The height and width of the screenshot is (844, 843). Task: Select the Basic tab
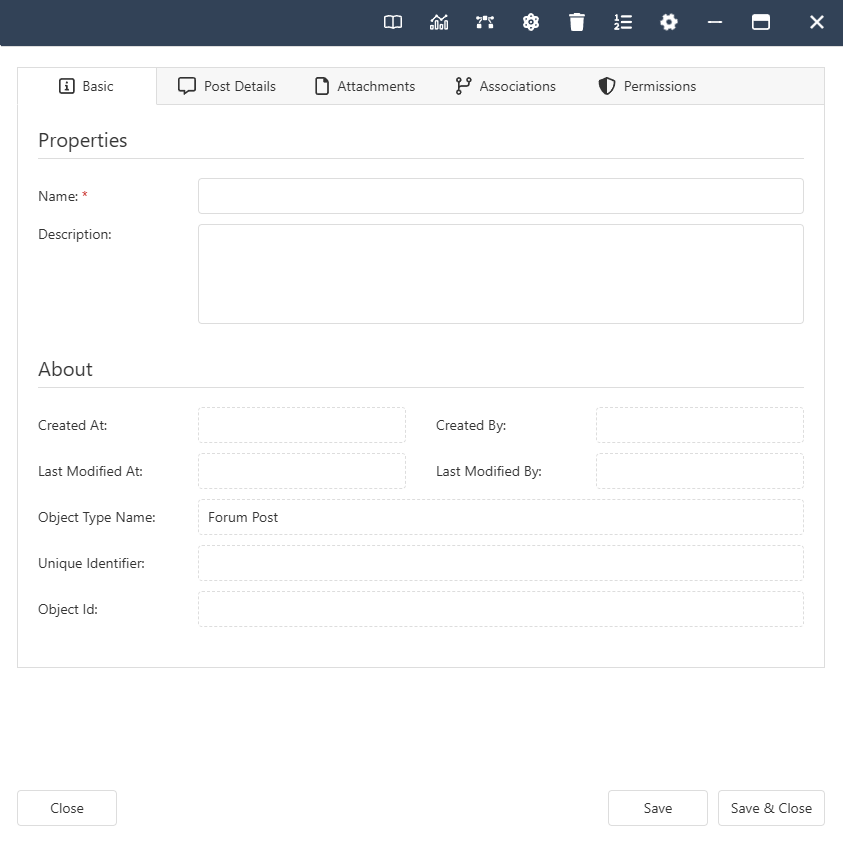(87, 86)
